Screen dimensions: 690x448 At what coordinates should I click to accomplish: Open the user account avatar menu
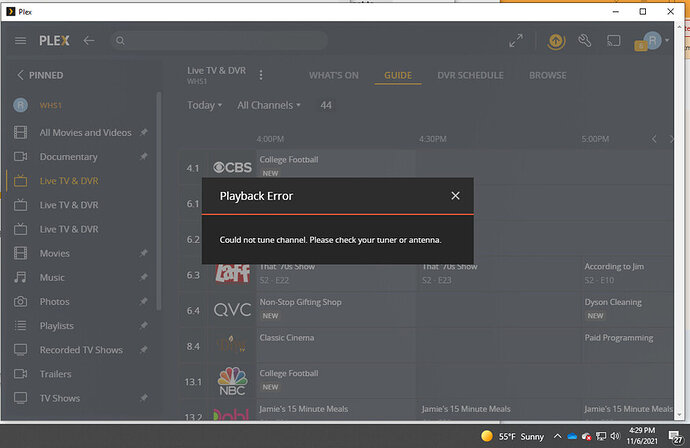click(653, 41)
